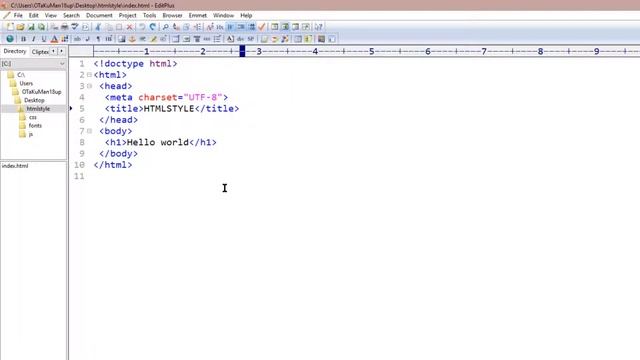Open the Project menu

pos(127,15)
